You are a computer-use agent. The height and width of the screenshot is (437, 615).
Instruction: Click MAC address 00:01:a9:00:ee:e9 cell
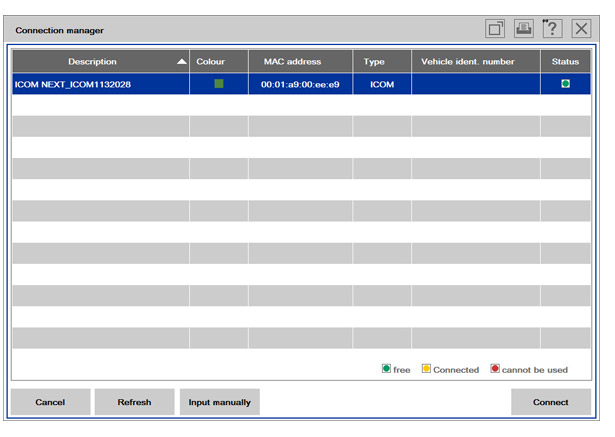(x=300, y=84)
